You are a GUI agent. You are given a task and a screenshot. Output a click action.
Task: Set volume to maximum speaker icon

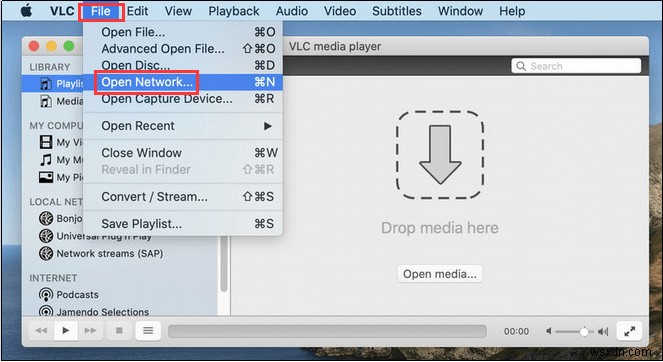[x=603, y=332]
